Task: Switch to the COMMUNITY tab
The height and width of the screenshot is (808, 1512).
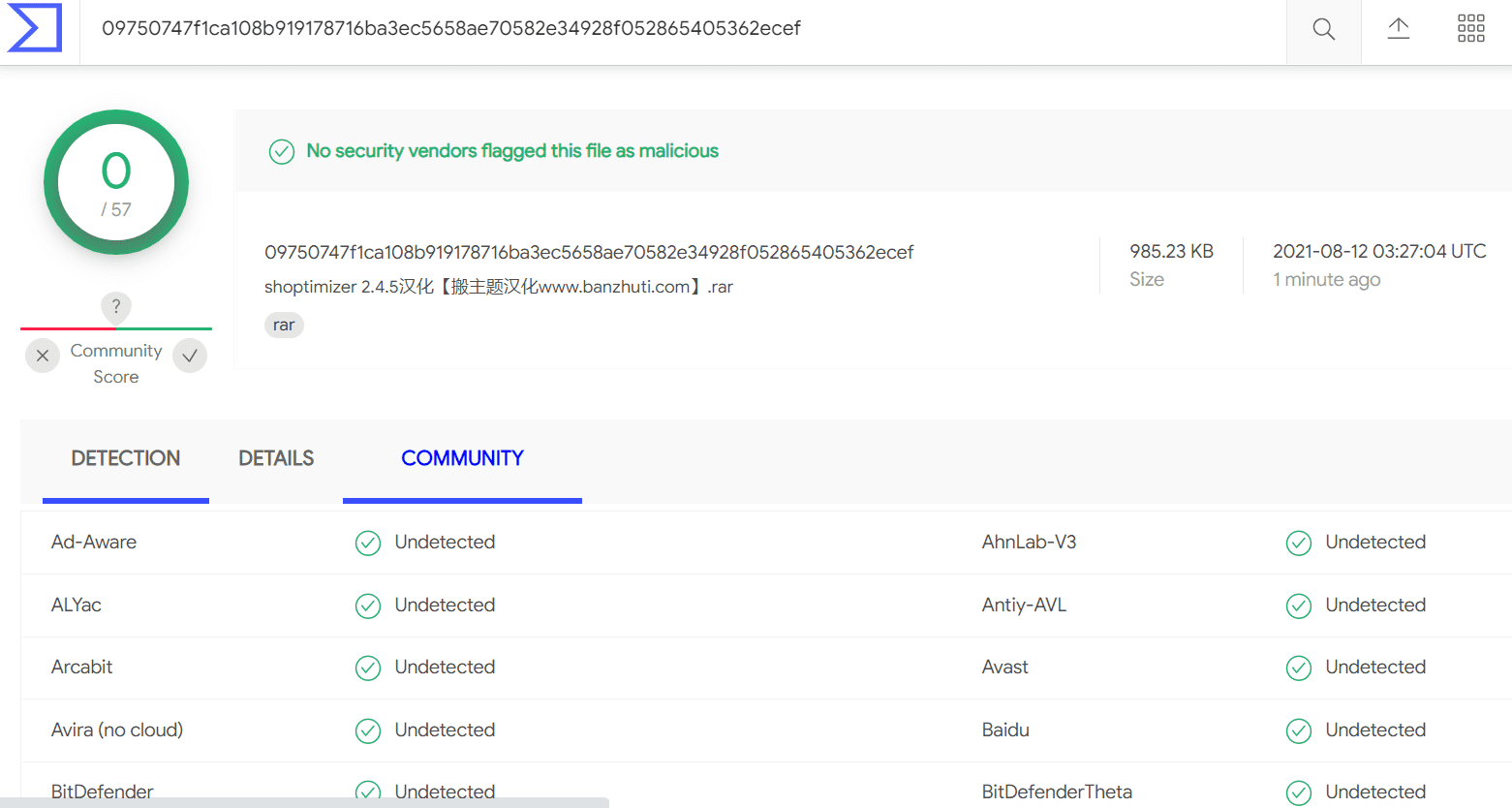Action: coord(462,458)
